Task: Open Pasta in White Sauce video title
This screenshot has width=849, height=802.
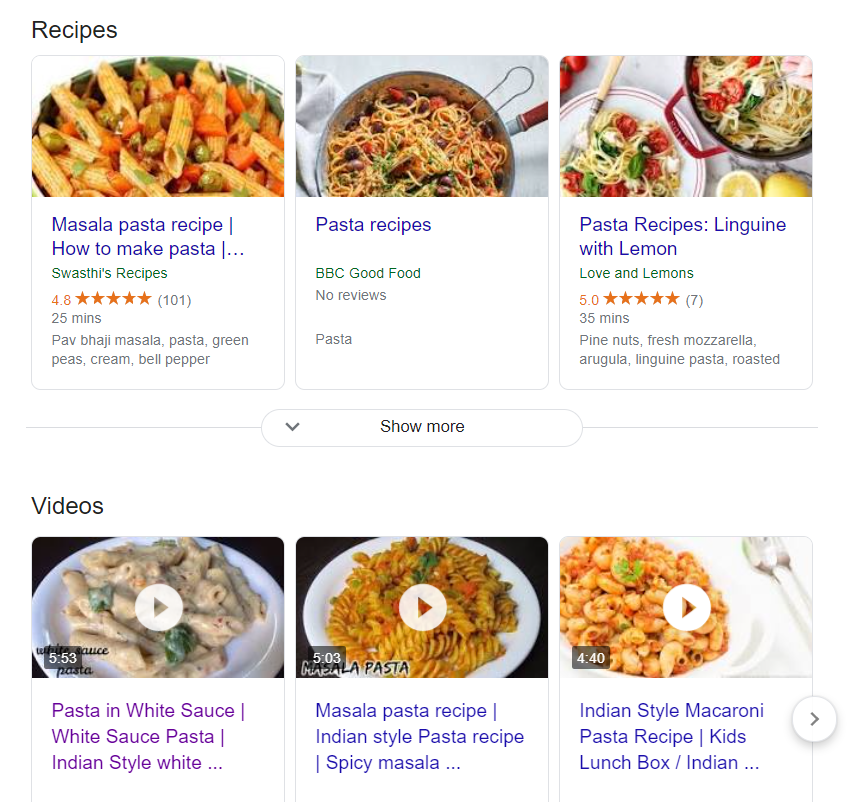Action: coord(148,736)
